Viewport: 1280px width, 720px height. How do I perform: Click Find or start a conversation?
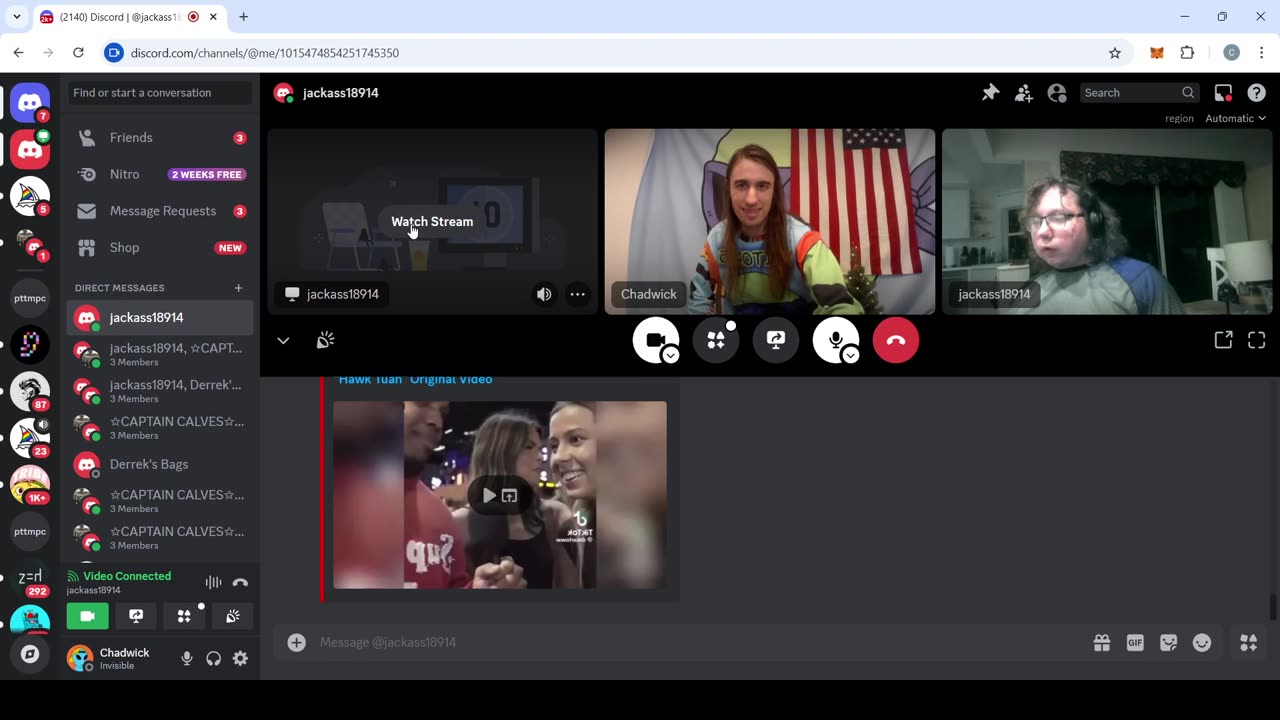coord(160,93)
